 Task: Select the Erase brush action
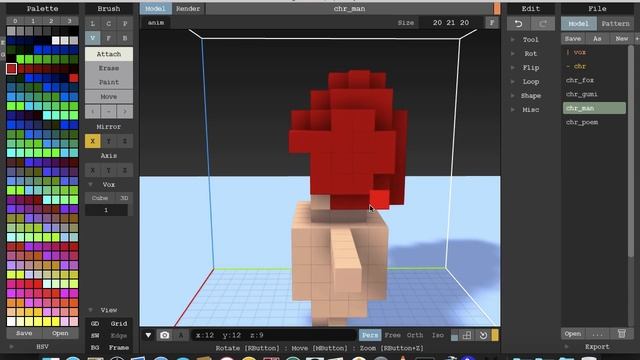coord(109,68)
